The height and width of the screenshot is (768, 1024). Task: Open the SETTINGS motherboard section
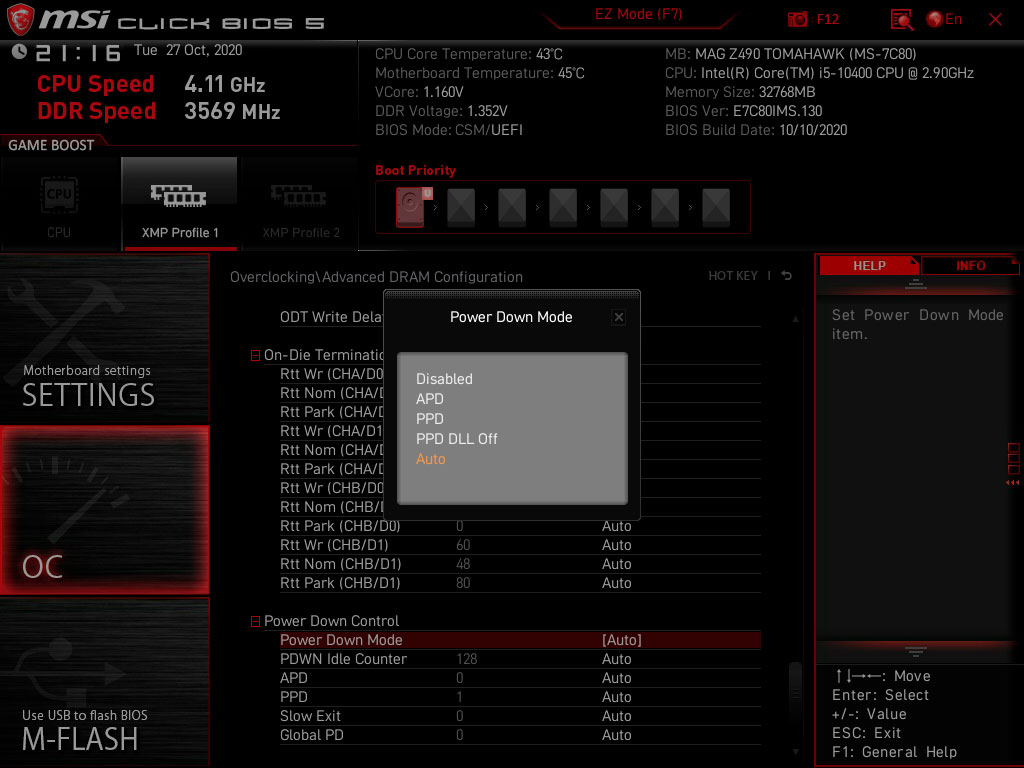(x=104, y=338)
